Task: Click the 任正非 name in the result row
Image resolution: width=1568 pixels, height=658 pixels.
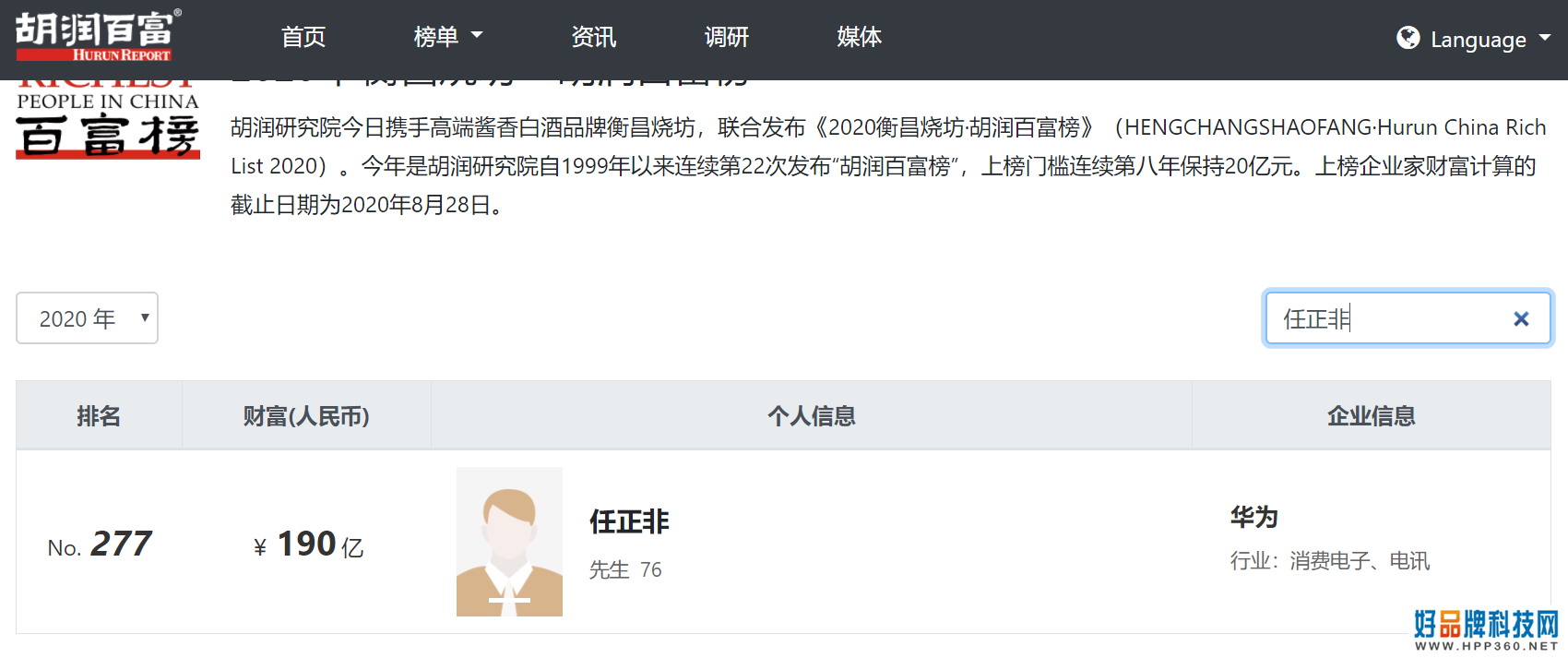Action: click(x=629, y=521)
